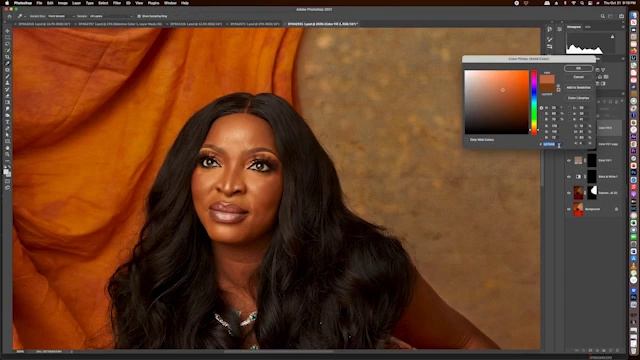Hide the Color Fill 1 layer

point(569,160)
